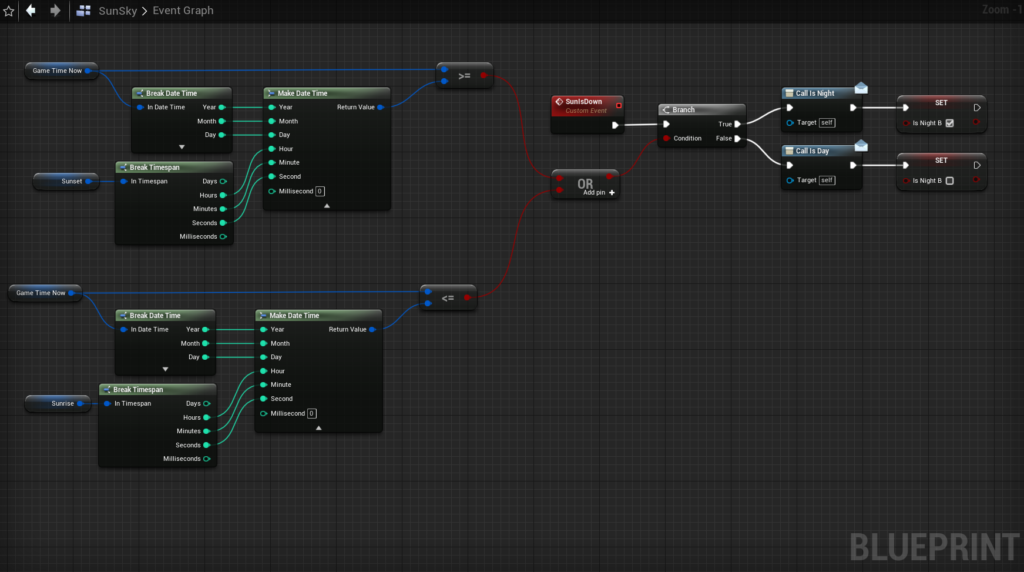Click Target self pin on Call Is Day
1024x572 pixels.
coord(790,180)
